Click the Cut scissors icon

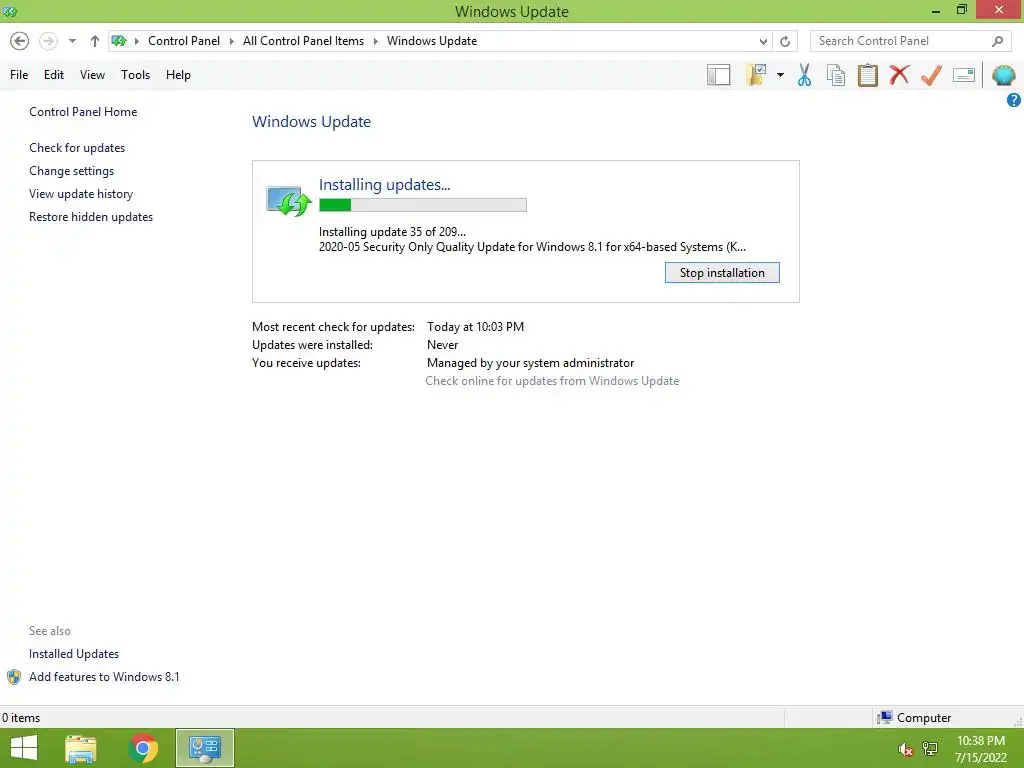pos(805,75)
